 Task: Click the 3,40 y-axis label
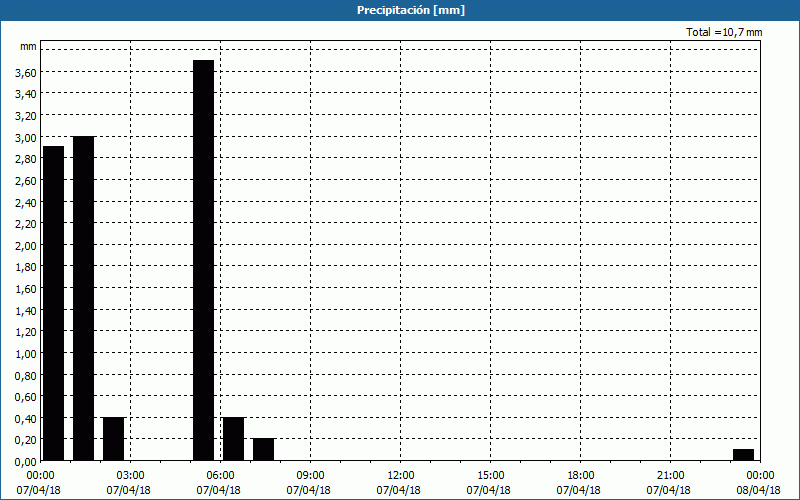tap(26, 94)
